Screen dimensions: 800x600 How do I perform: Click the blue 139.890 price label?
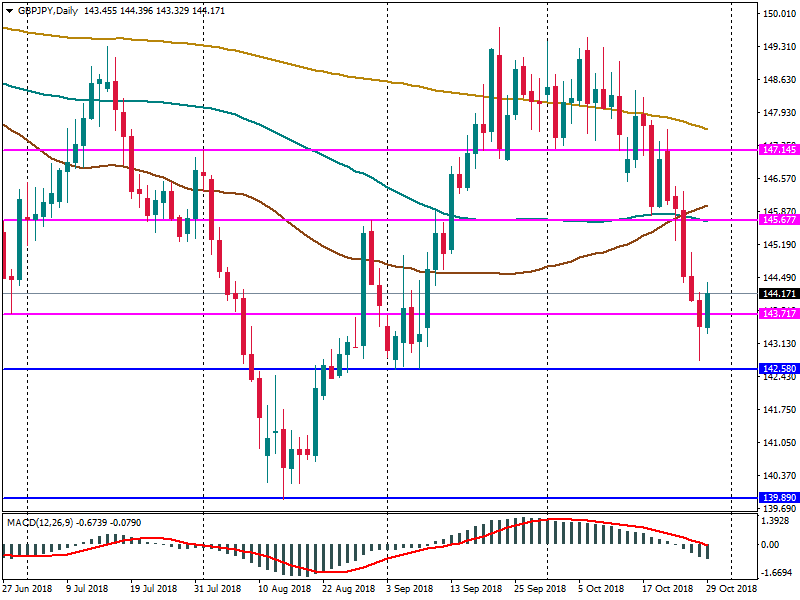click(x=776, y=497)
